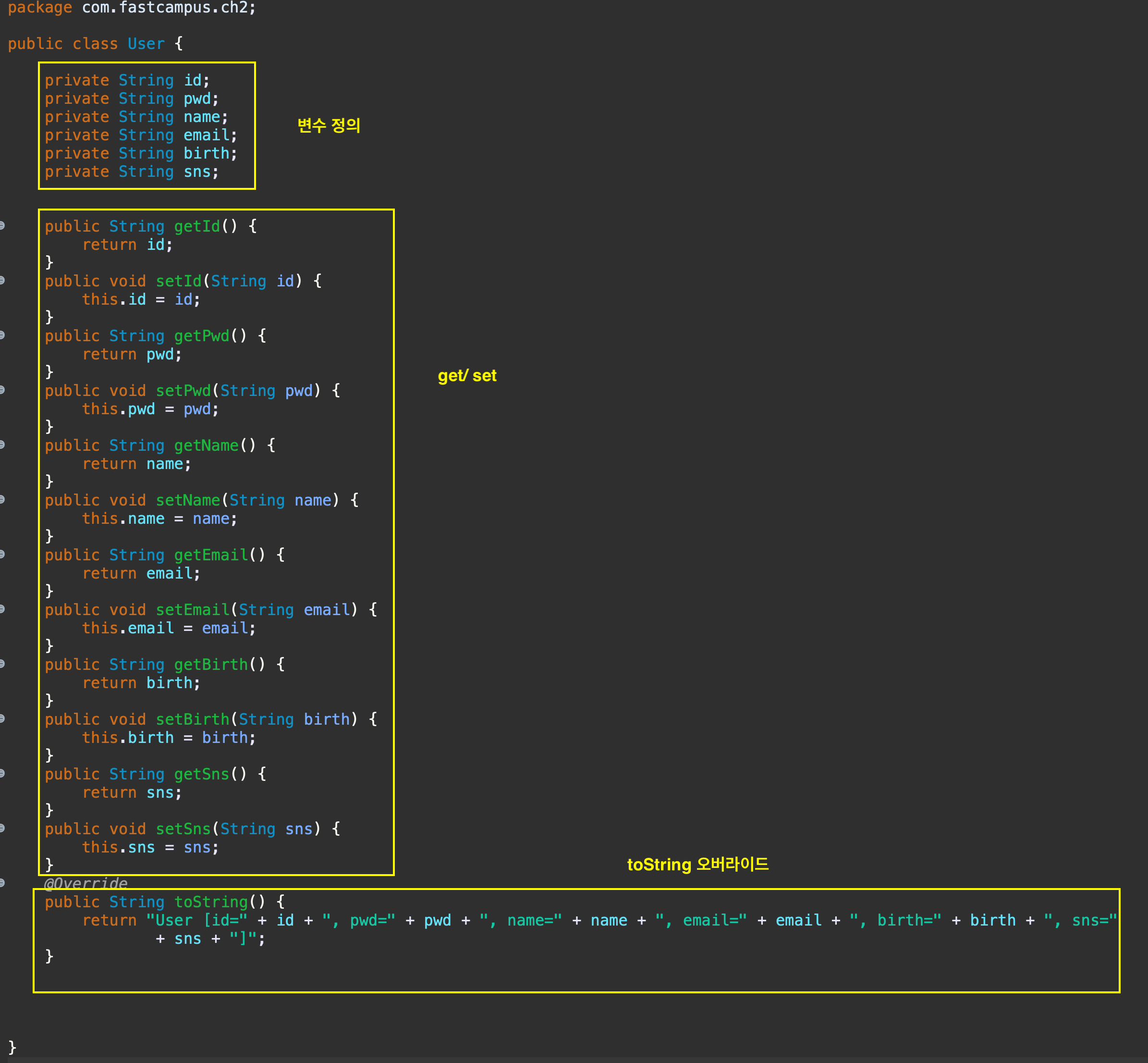The height and width of the screenshot is (1063, 1148).
Task: Collapse the setId method fold marker
Action: pos(2,280)
